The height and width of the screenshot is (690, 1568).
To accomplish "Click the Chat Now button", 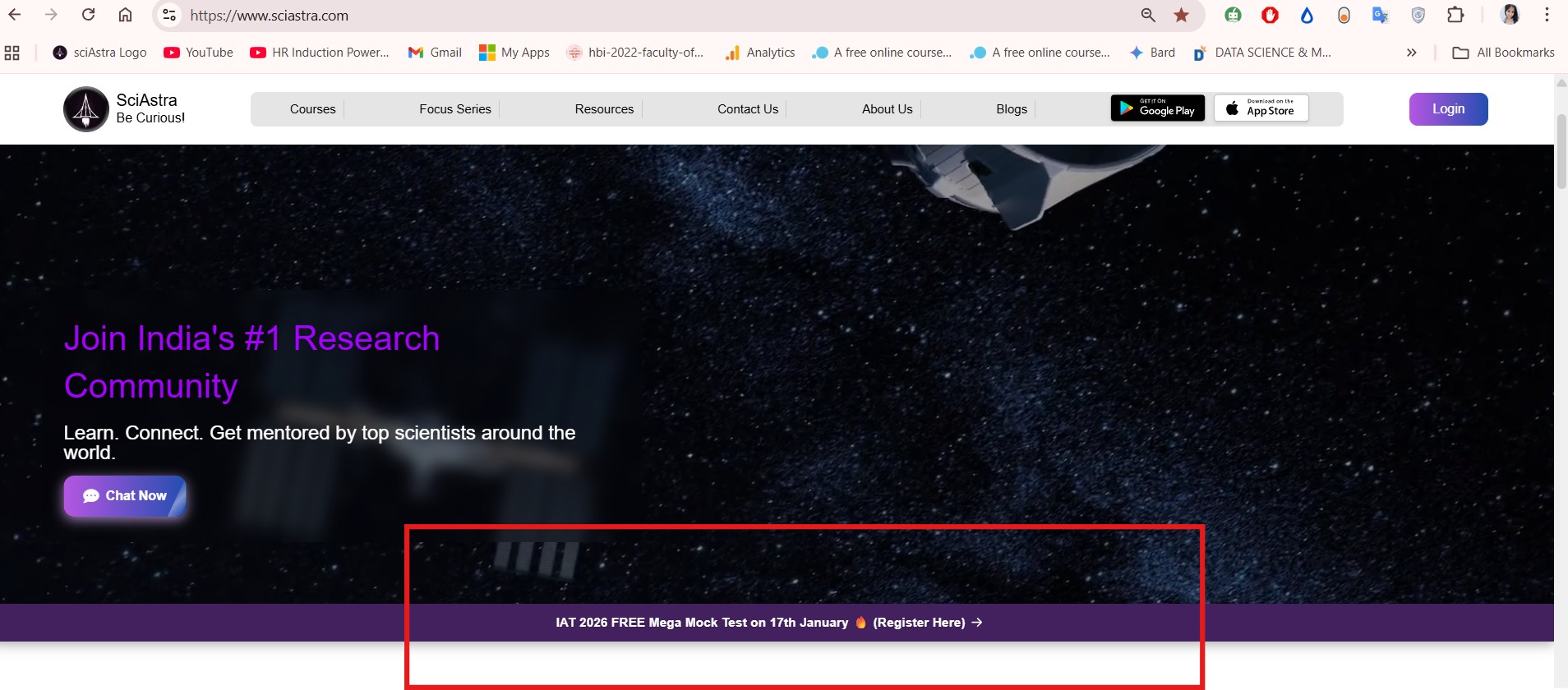I will pyautogui.click(x=125, y=496).
